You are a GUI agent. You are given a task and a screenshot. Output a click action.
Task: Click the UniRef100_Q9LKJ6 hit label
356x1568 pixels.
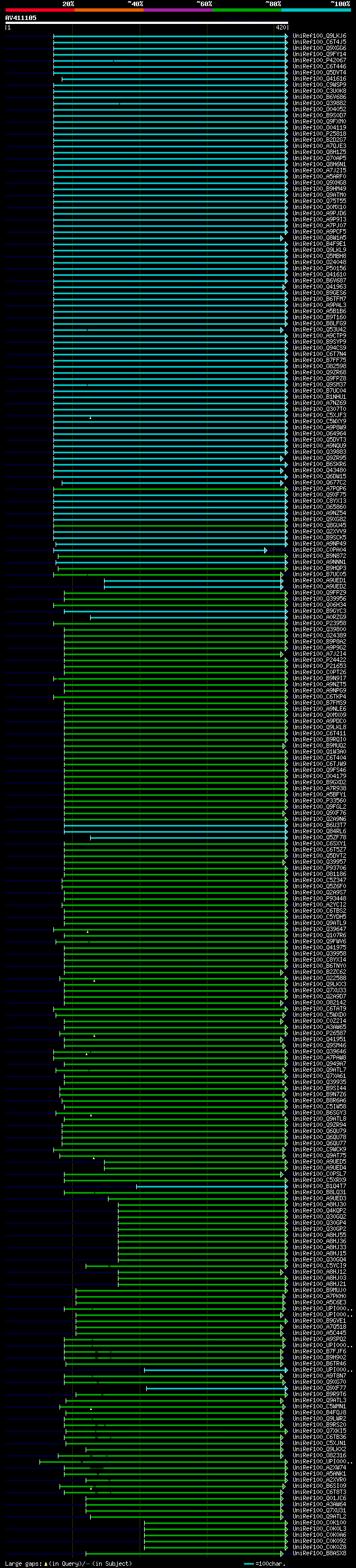pos(319,36)
